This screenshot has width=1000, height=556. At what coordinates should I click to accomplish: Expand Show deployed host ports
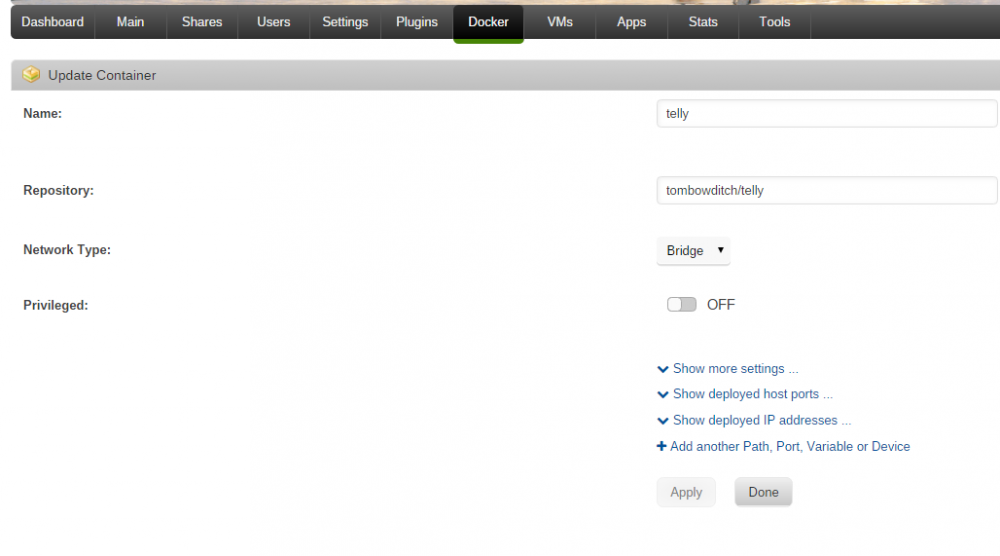point(745,394)
